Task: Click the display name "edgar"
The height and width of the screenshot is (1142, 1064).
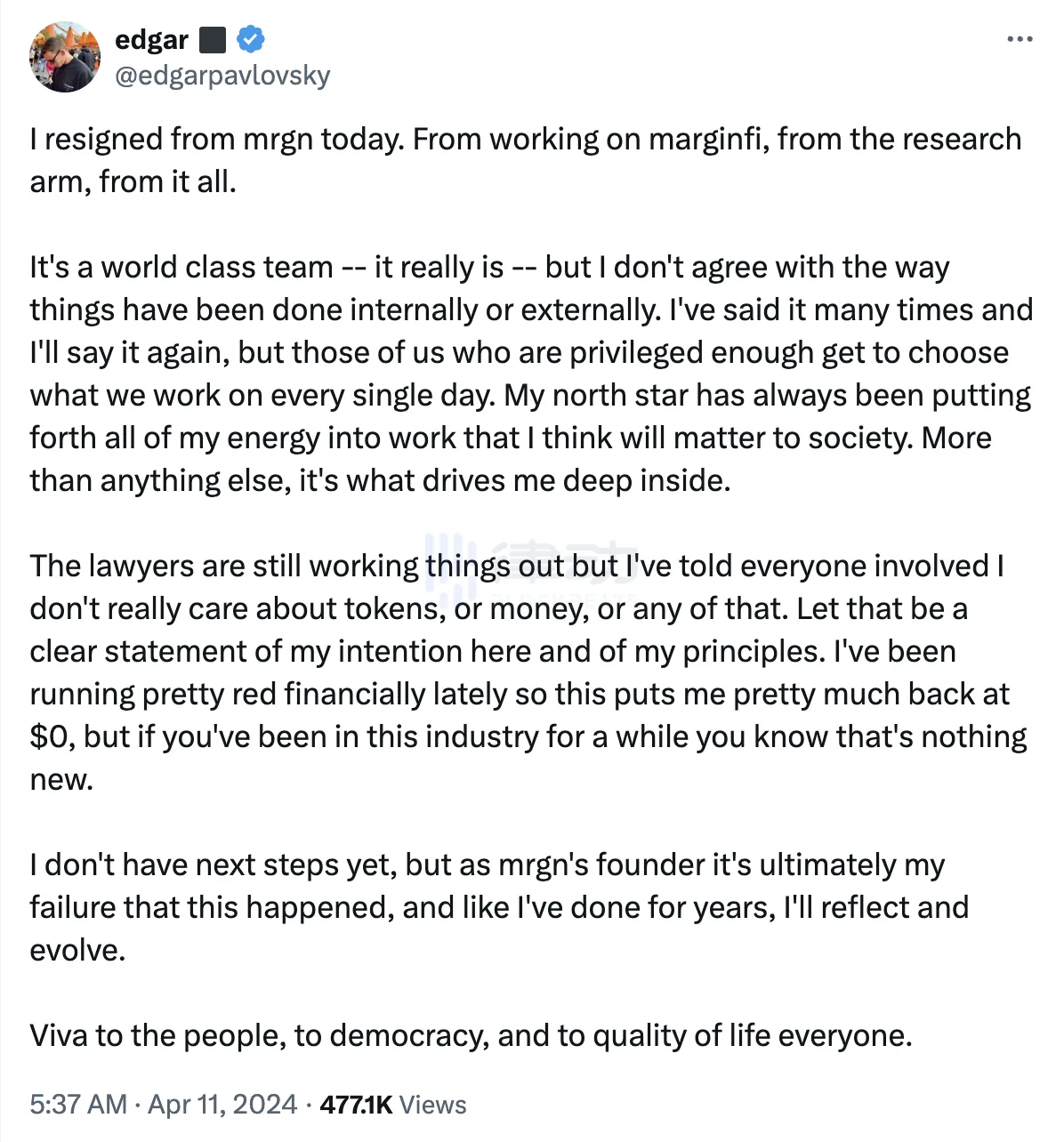Action: pos(151,40)
